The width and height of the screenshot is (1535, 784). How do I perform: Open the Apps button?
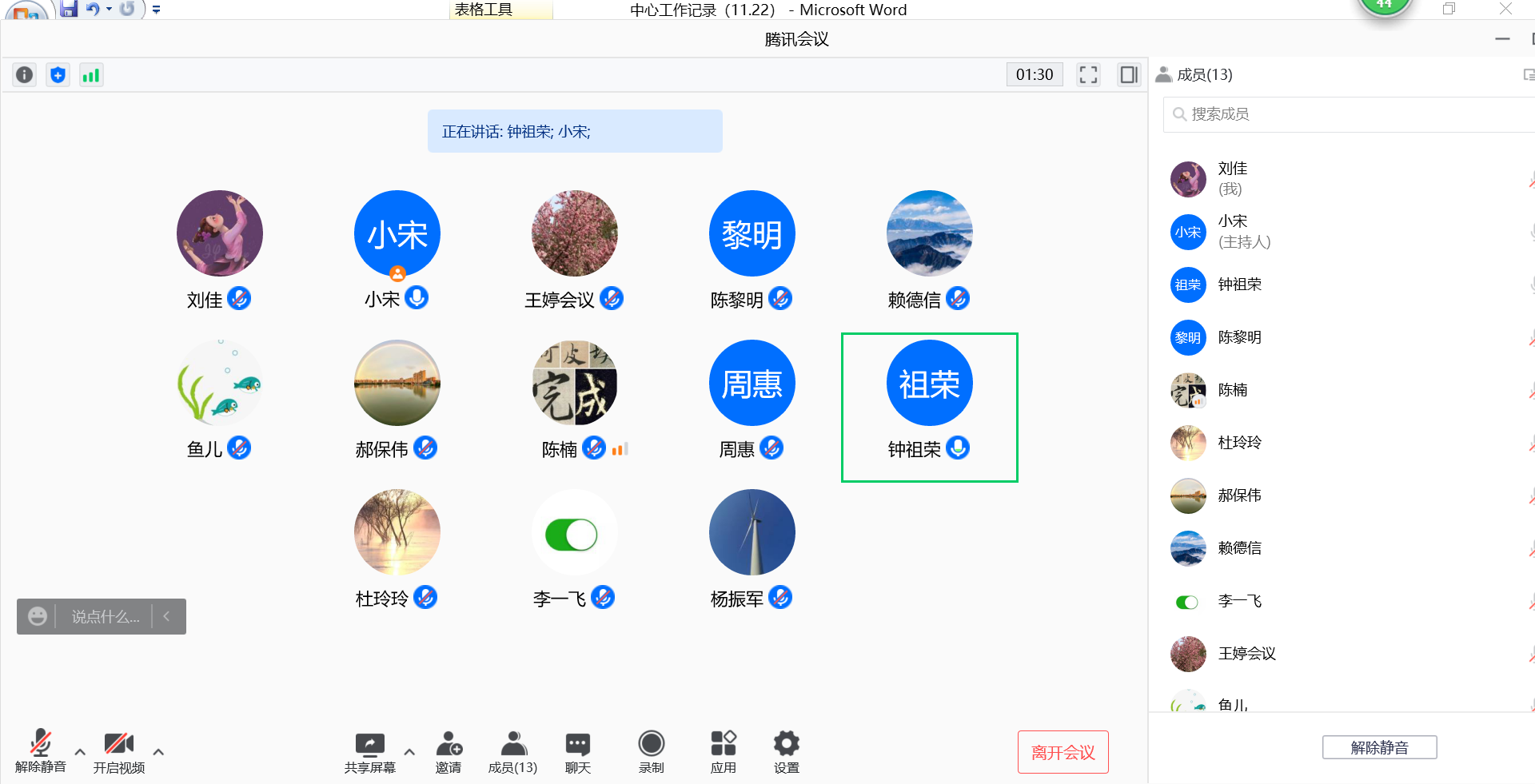[x=724, y=753]
